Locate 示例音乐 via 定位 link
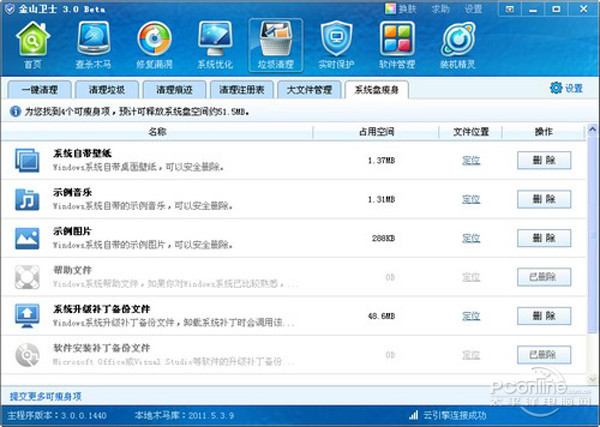The image size is (600, 427). (471, 199)
